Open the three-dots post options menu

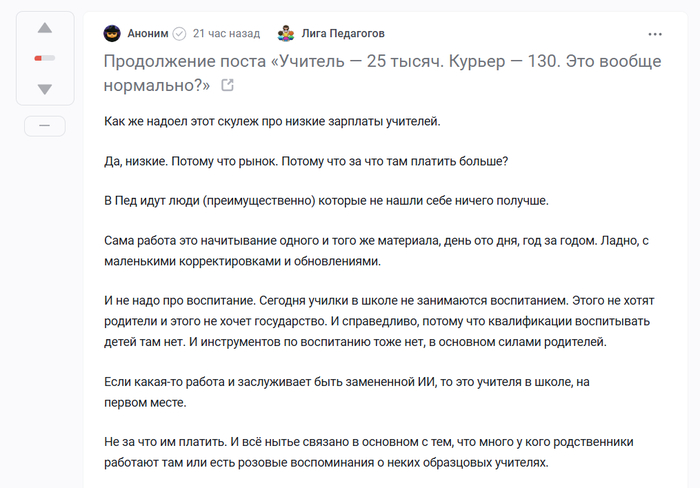click(656, 33)
